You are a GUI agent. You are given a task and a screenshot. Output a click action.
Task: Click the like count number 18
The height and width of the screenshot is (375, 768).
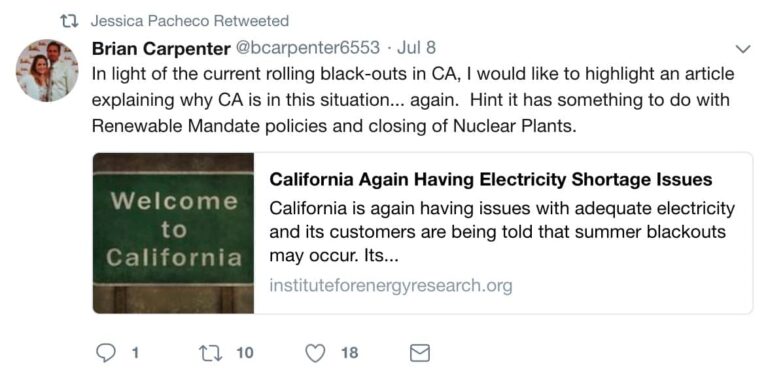[350, 353]
